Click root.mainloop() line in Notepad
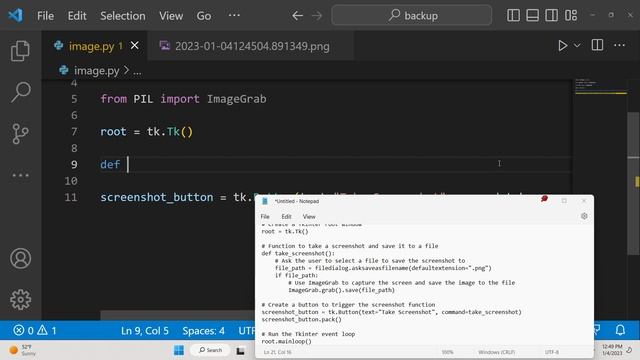This screenshot has width=640, height=360. pos(287,341)
